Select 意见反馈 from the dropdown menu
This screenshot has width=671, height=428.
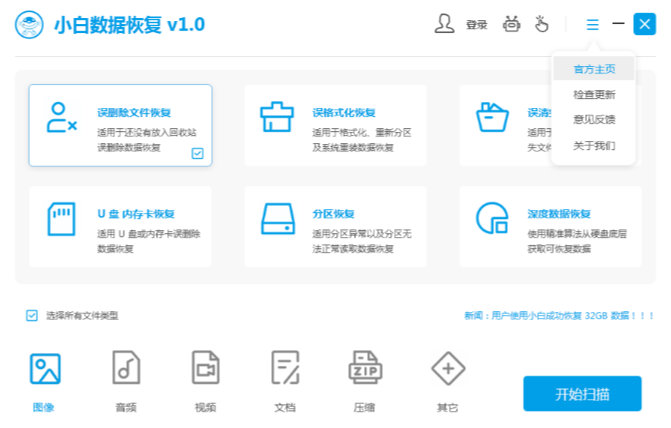[594, 120]
